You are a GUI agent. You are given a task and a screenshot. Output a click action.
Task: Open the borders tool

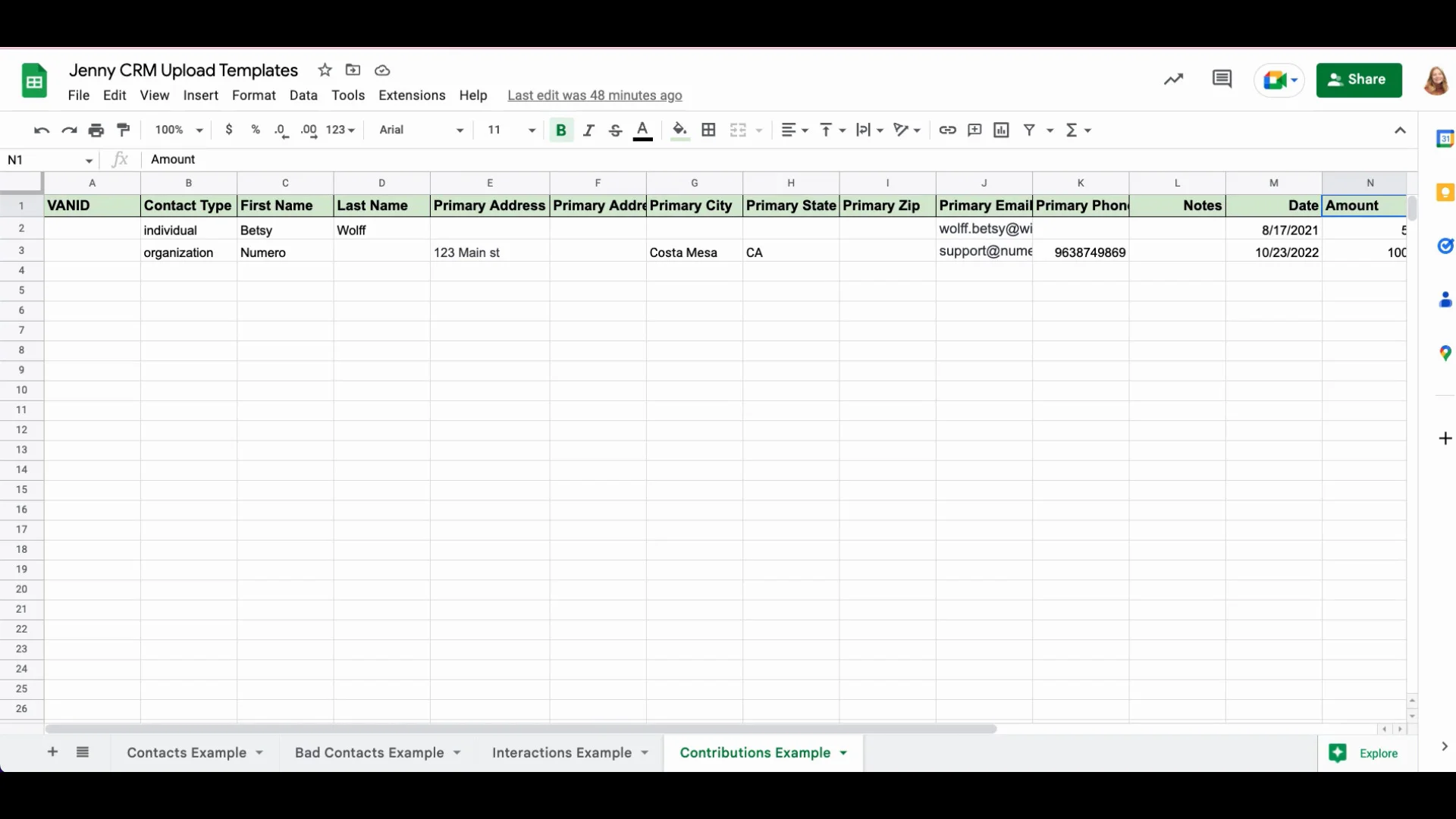tap(708, 130)
